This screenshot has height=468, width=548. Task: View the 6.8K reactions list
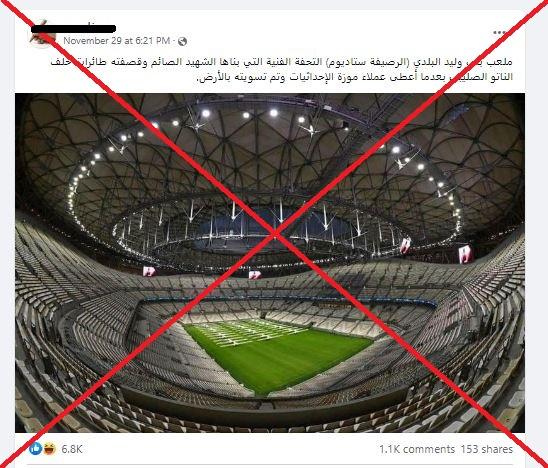[72, 449]
